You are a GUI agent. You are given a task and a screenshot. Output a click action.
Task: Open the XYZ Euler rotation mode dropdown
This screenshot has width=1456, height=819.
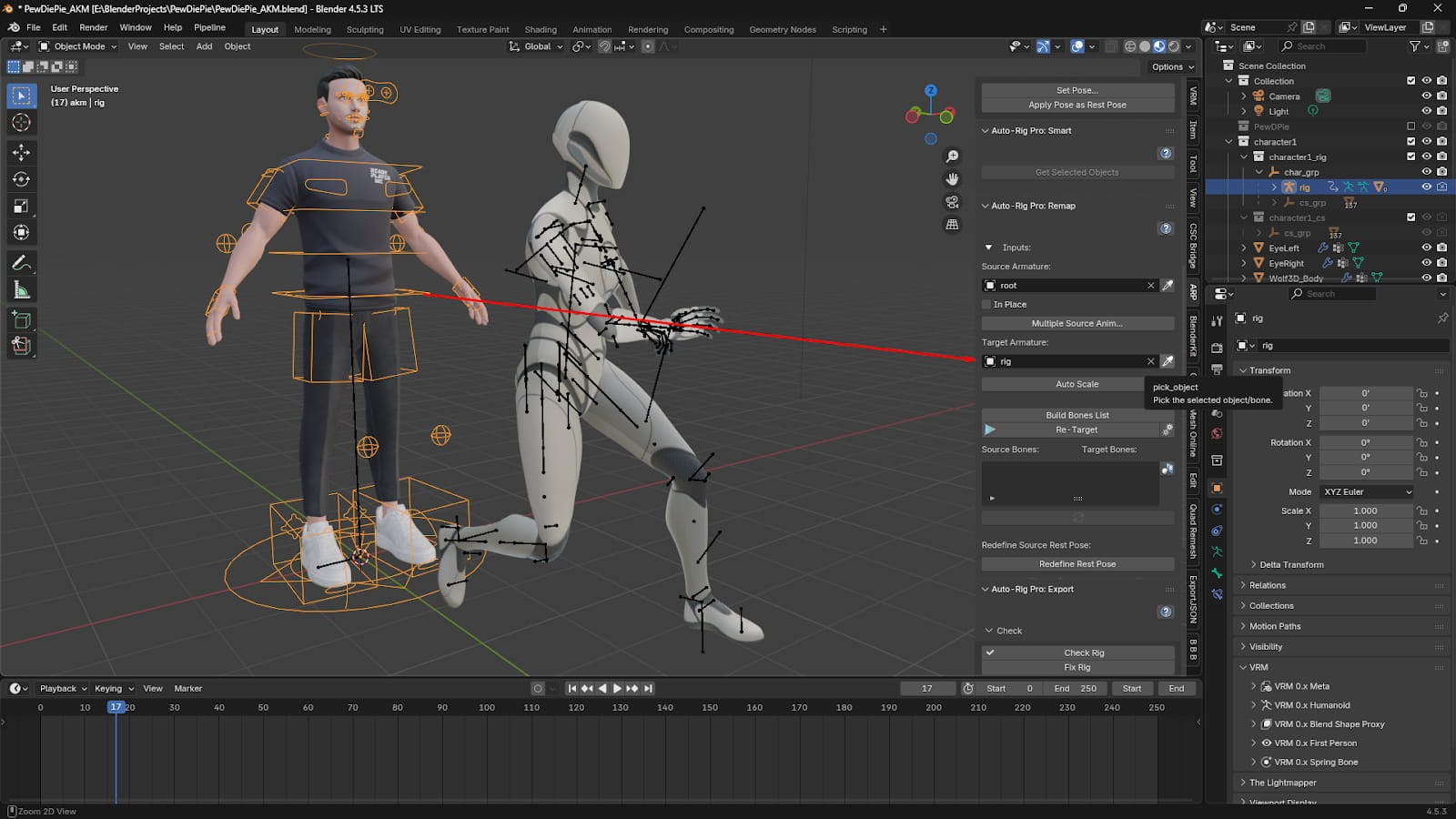click(x=1367, y=491)
